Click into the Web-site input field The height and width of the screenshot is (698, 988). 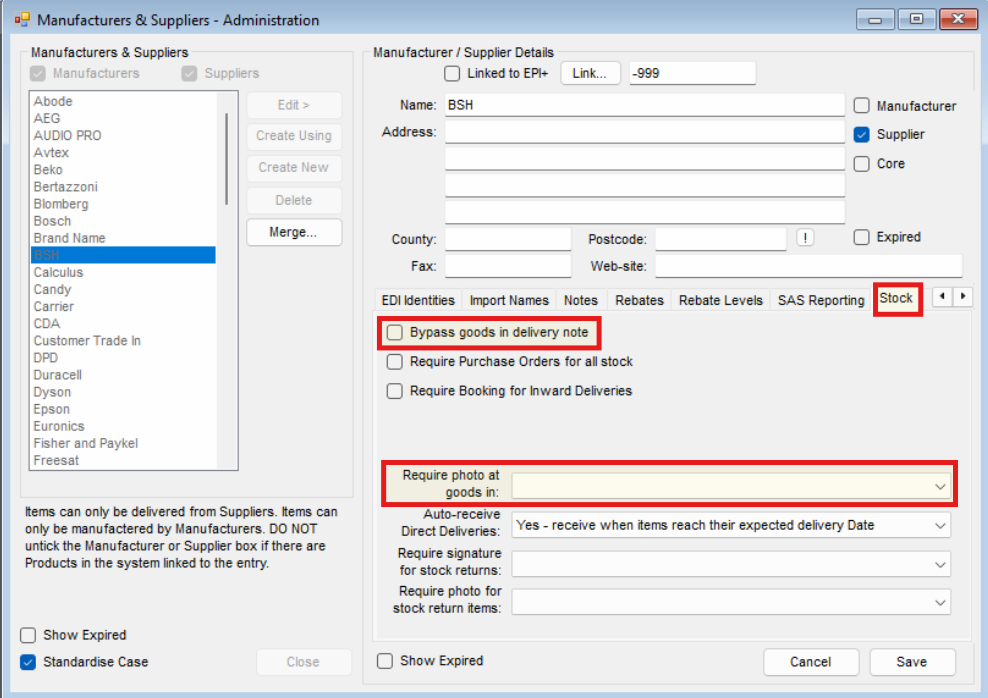coord(808,266)
